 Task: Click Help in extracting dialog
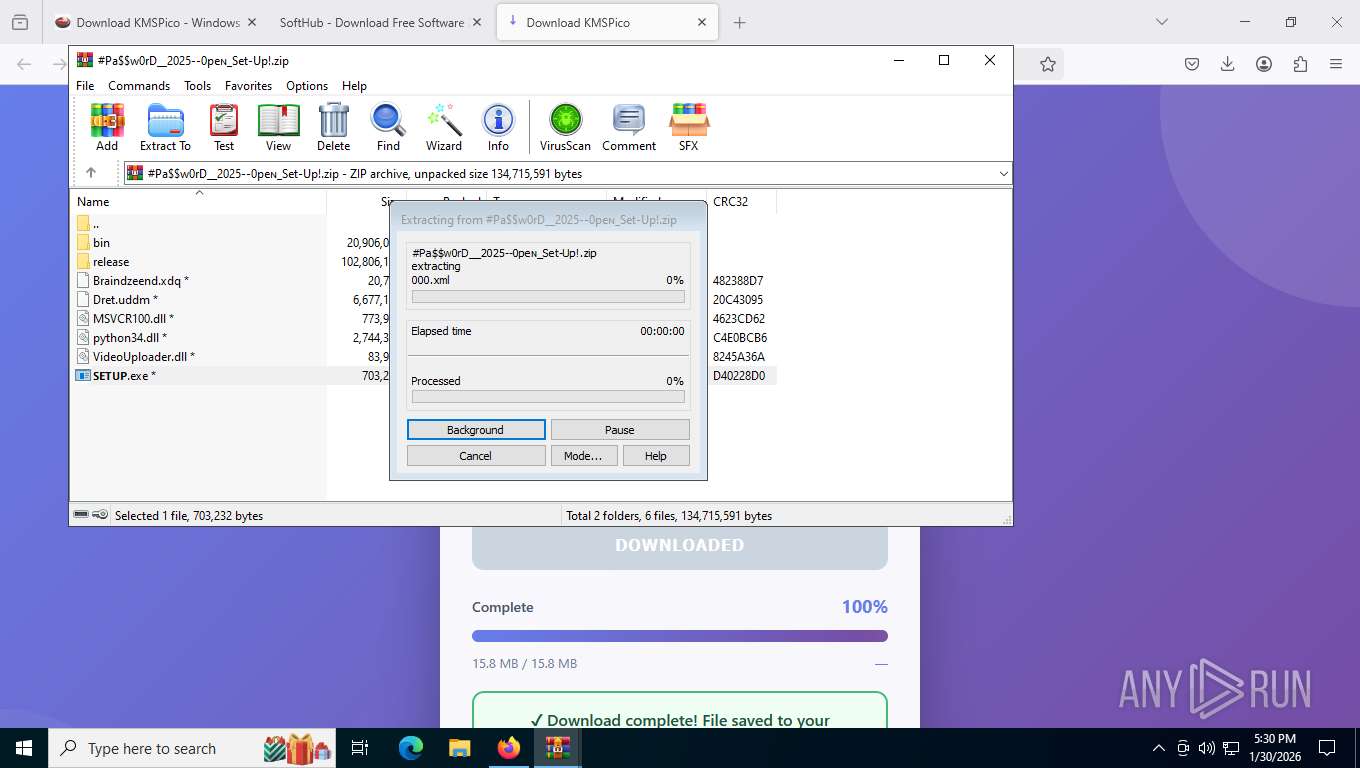pos(656,456)
